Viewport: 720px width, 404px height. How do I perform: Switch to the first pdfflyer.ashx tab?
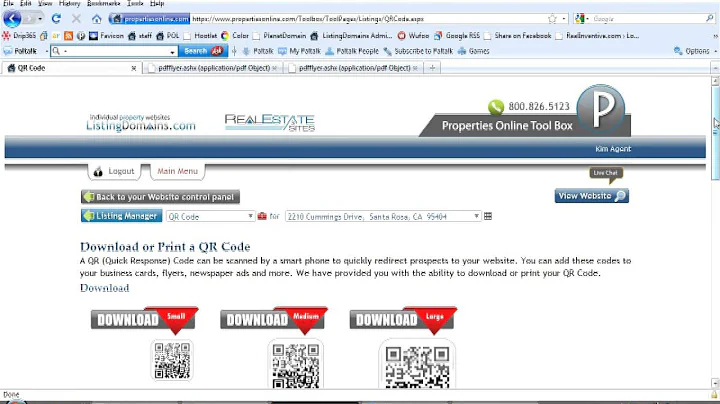212,68
